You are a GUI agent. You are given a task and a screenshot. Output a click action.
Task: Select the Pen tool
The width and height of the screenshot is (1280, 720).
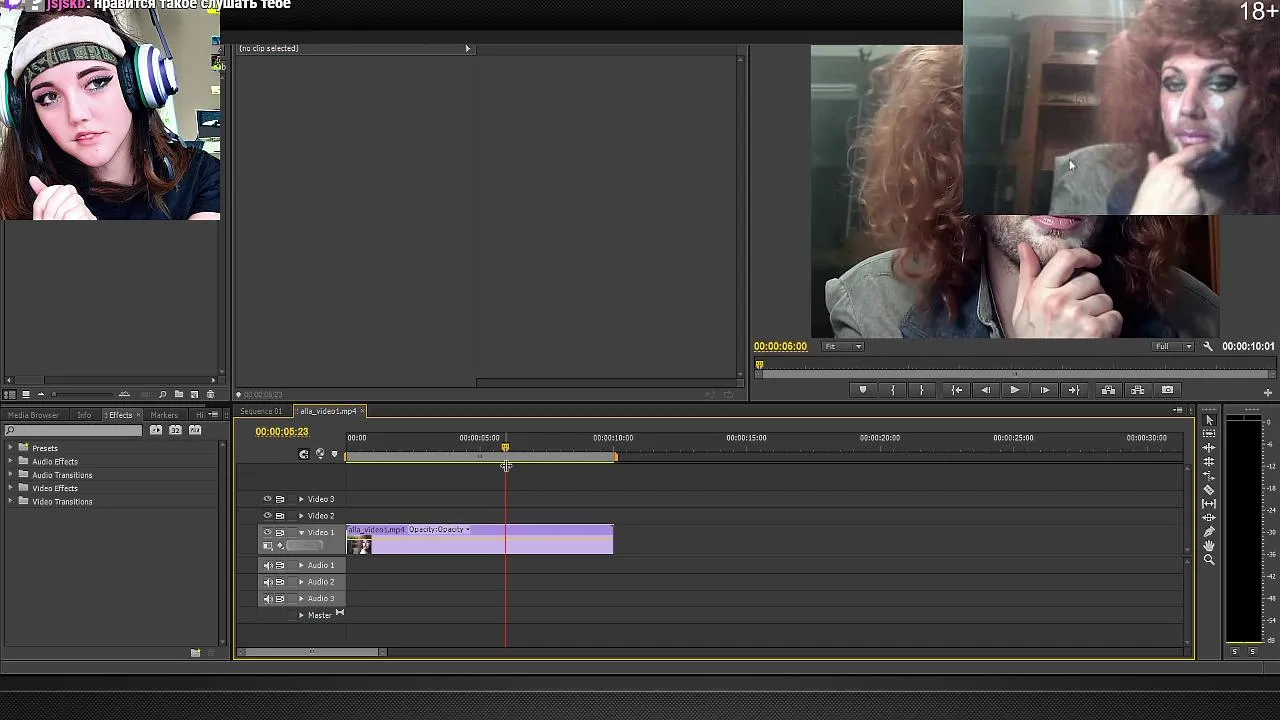coord(1209,531)
